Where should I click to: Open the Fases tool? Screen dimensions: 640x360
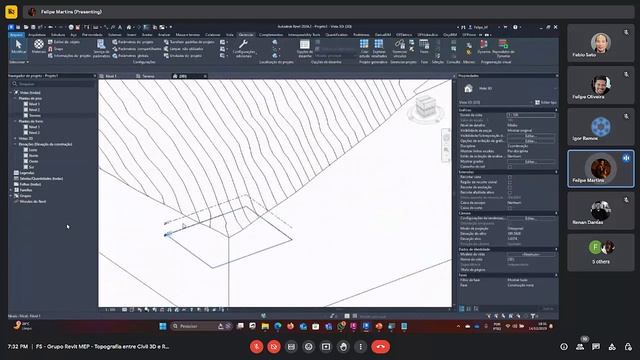(424, 47)
